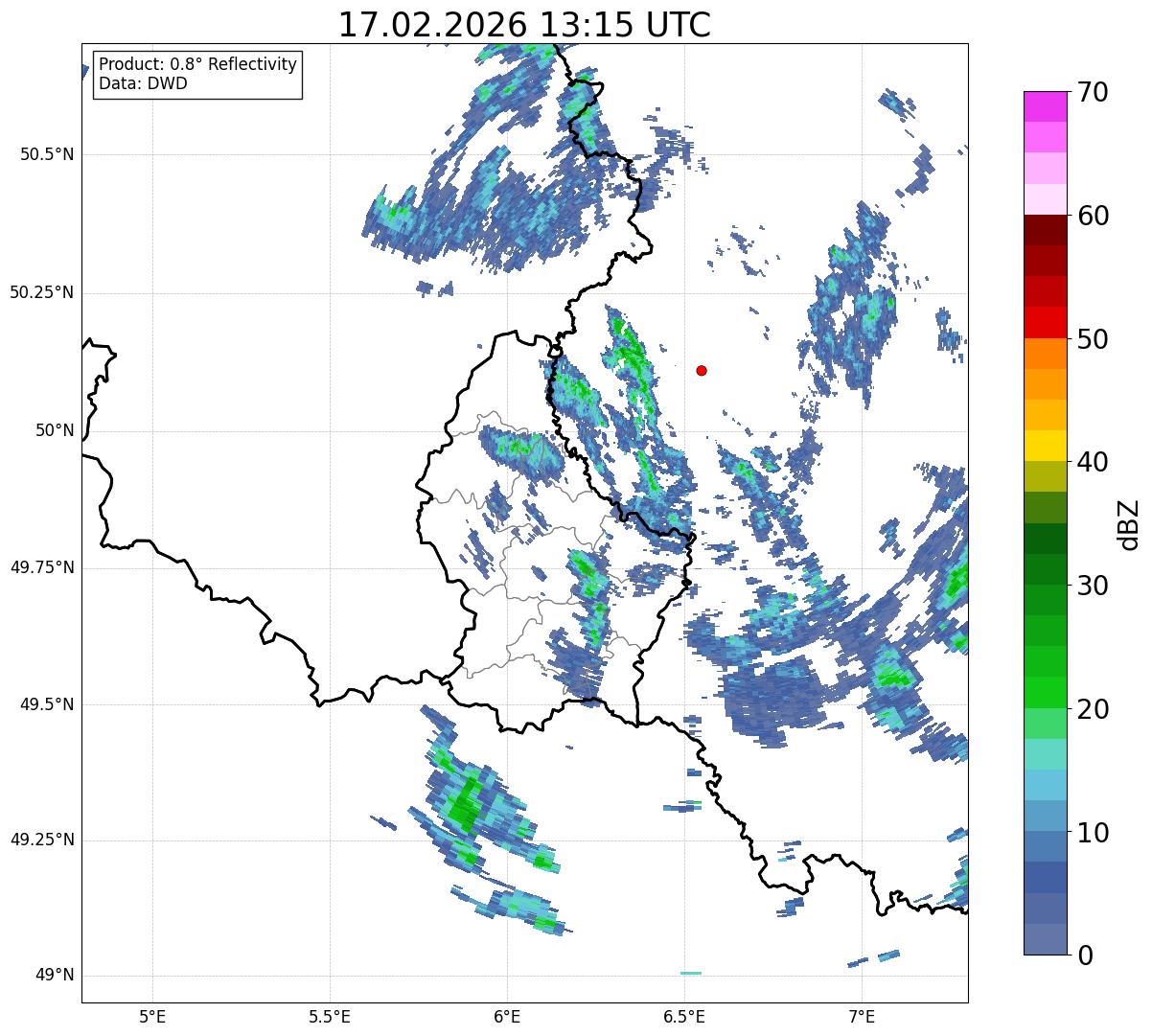This screenshot has width=1152, height=1036.
Task: Pick the magenta swatch at colorbar top
Action: [1045, 106]
